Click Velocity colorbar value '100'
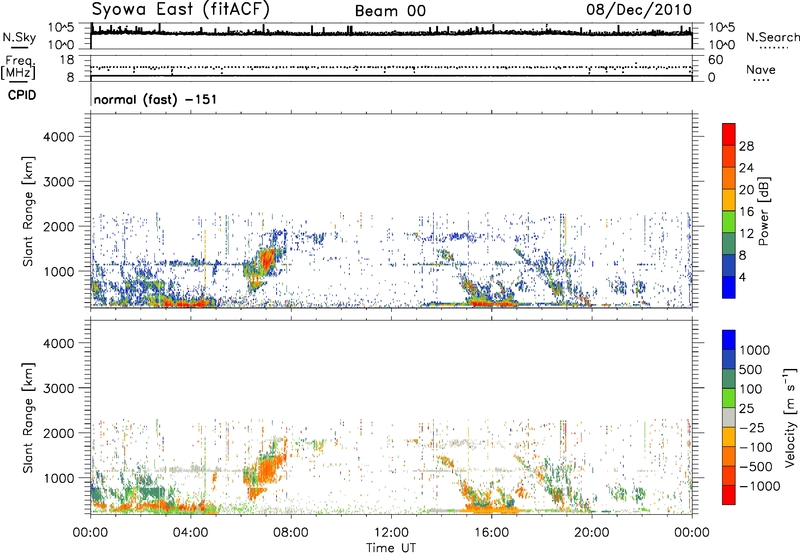The width and height of the screenshot is (800, 554). point(751,389)
